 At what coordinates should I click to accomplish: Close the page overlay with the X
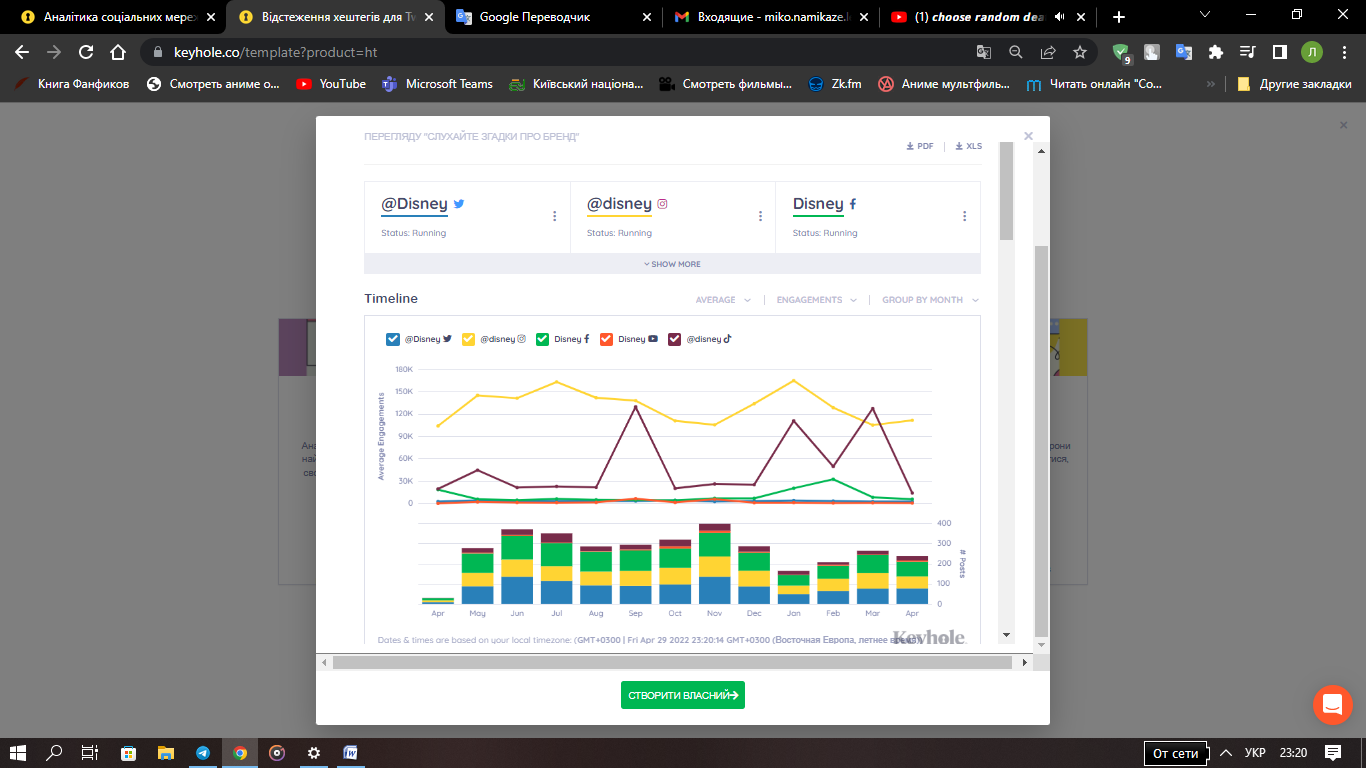click(x=1343, y=125)
